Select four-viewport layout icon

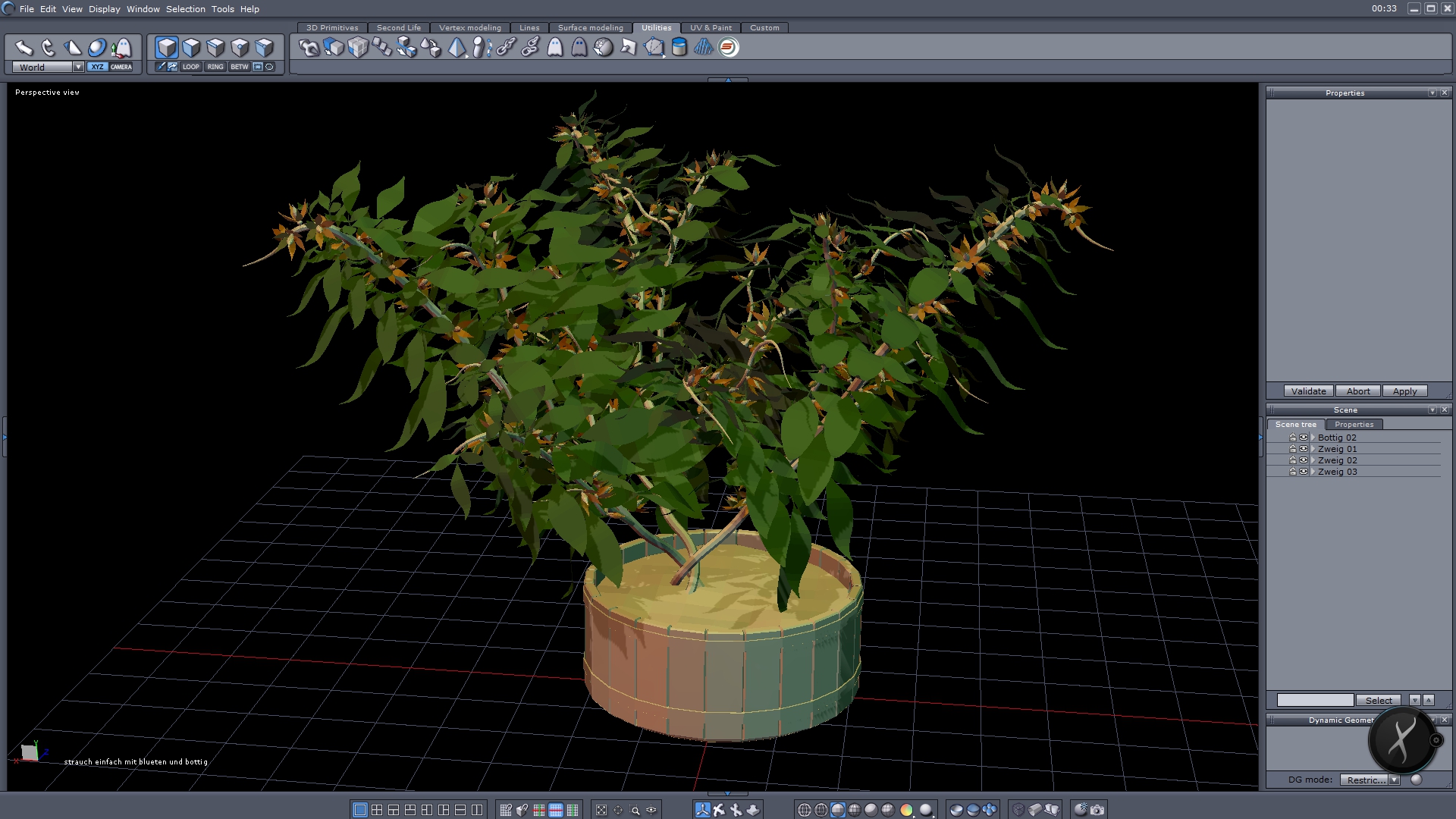click(377, 810)
